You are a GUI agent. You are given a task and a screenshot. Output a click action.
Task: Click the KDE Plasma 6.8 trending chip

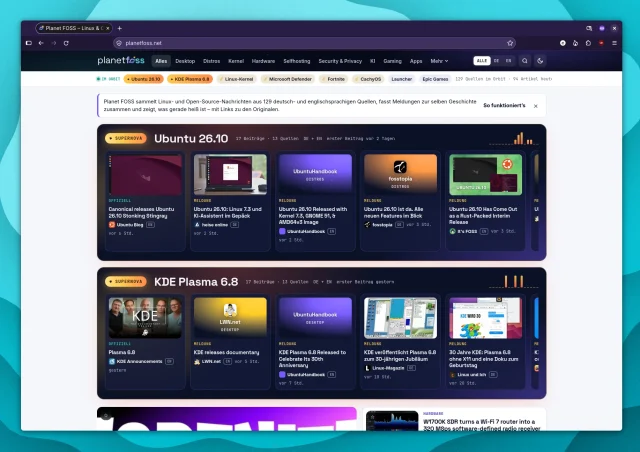coord(190,79)
